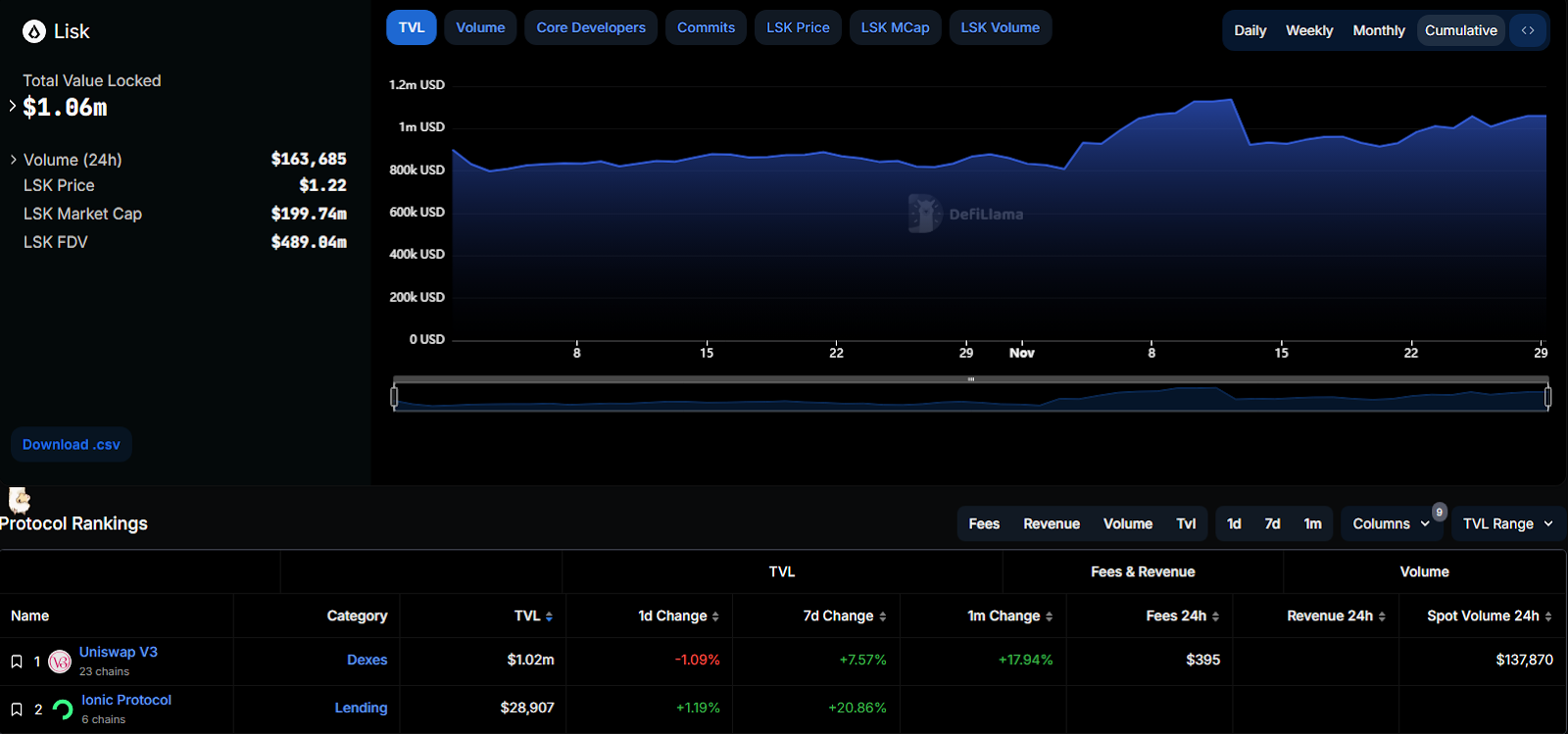This screenshot has width=1568, height=734.
Task: Expand the Total Value Locked breakdown
Action: [x=13, y=106]
